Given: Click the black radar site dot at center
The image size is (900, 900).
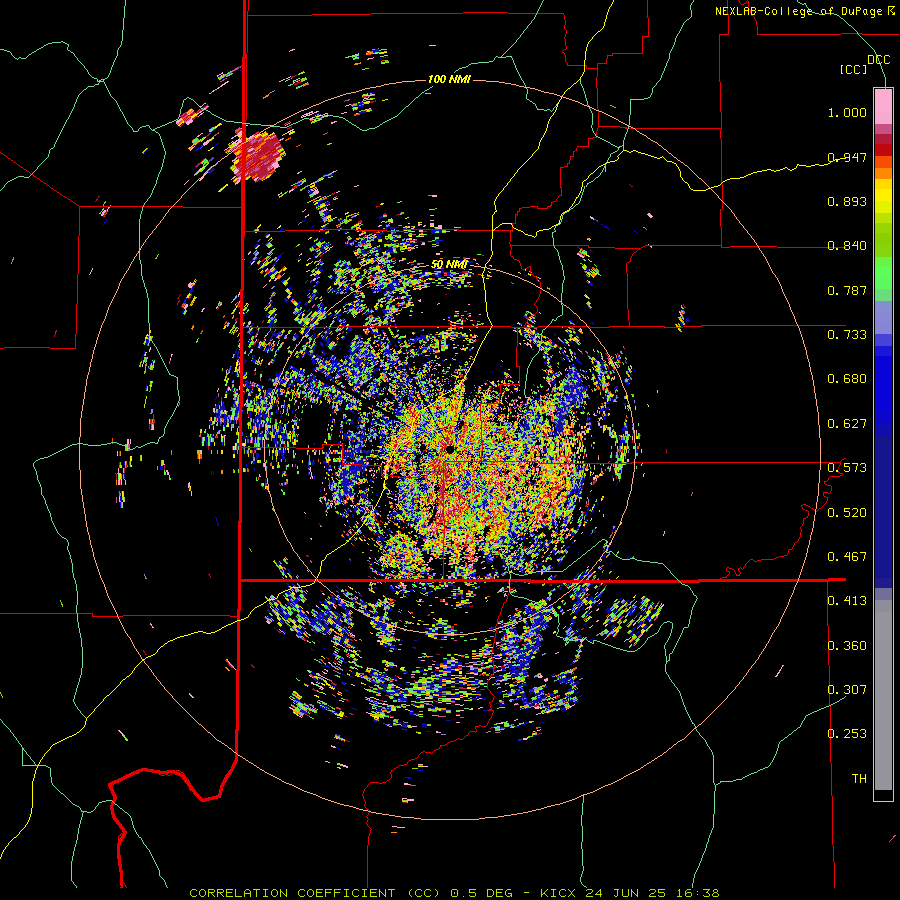Looking at the screenshot, I should [449, 448].
